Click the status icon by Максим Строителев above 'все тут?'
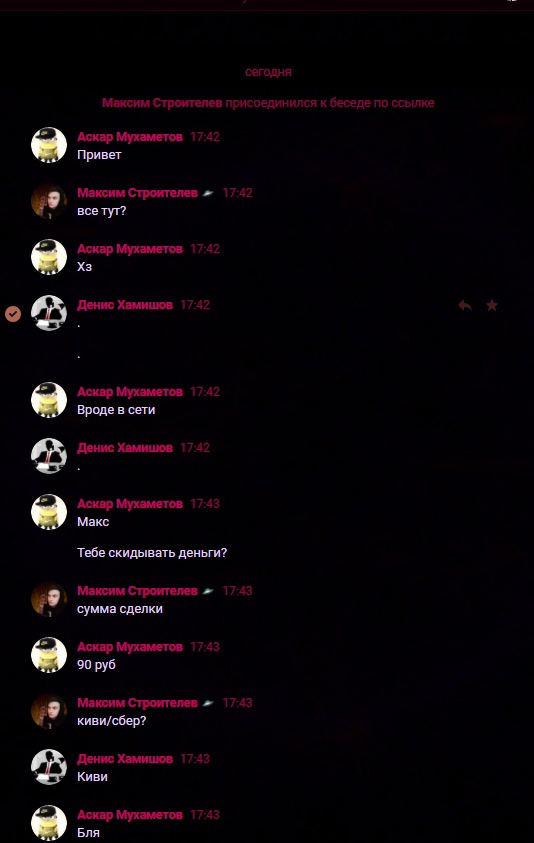This screenshot has height=843, width=534. click(208, 194)
